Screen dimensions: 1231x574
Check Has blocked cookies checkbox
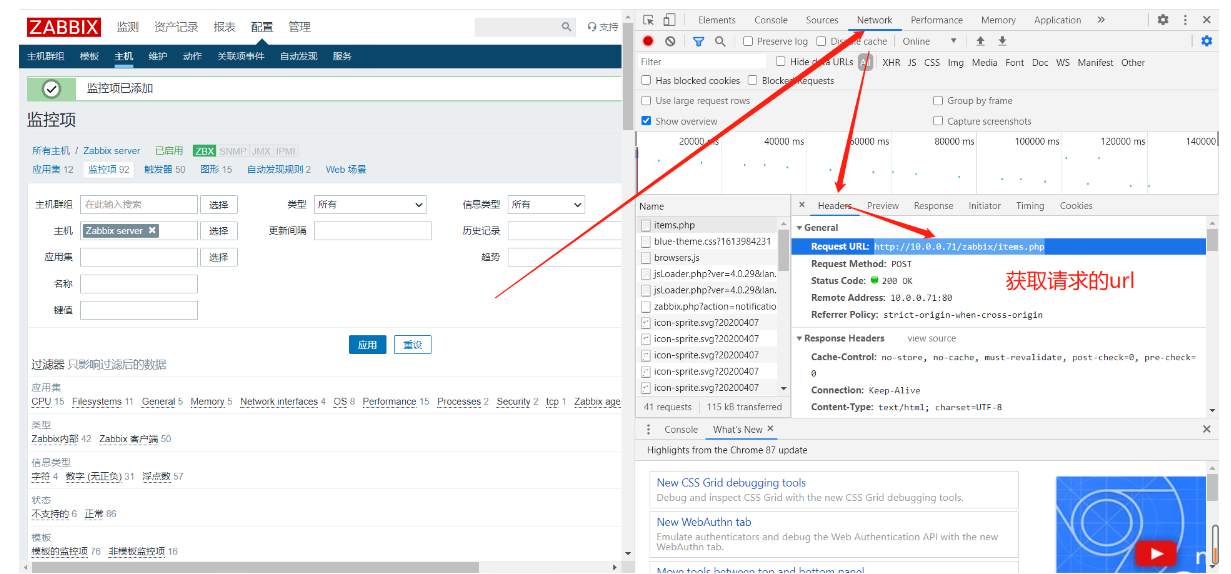[x=647, y=80]
